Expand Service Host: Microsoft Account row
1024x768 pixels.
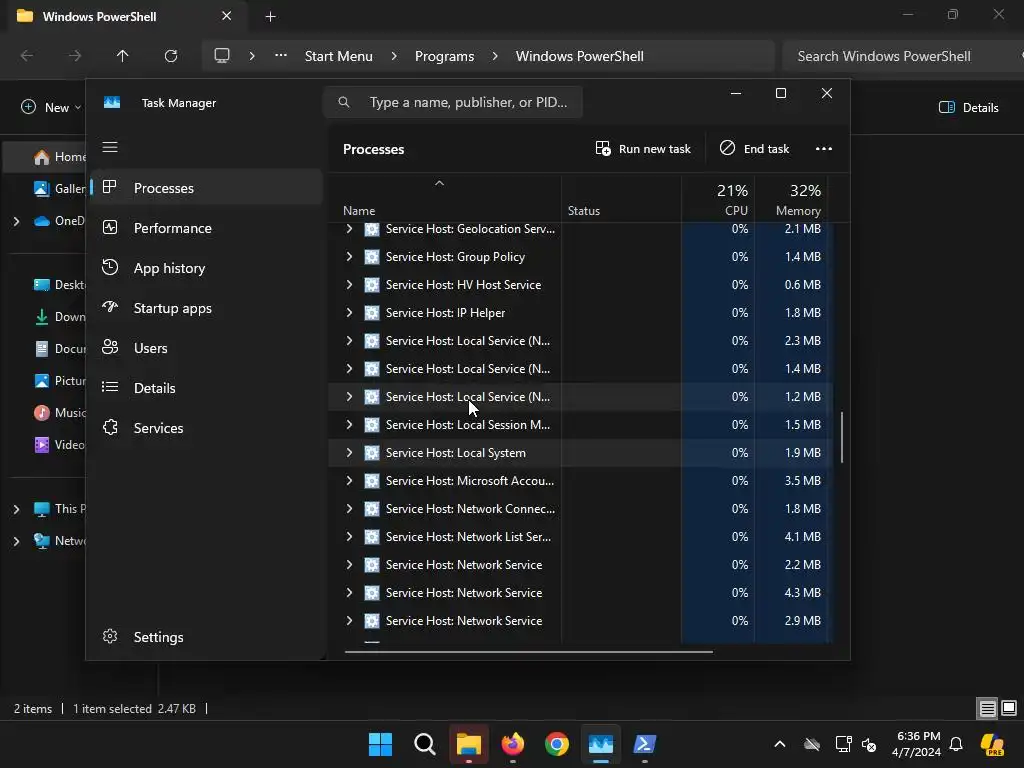pyautogui.click(x=349, y=481)
